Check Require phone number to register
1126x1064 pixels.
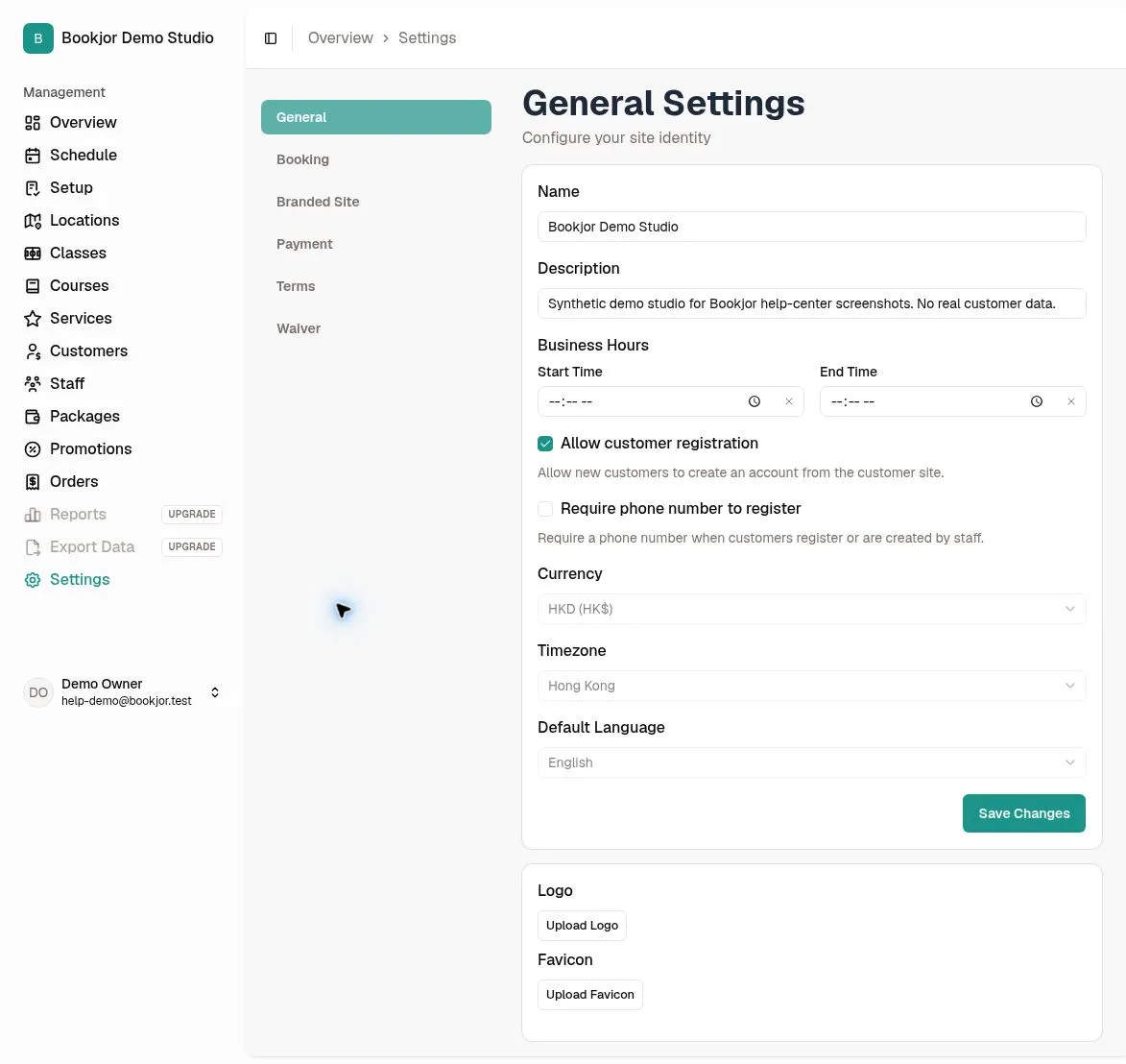[545, 509]
